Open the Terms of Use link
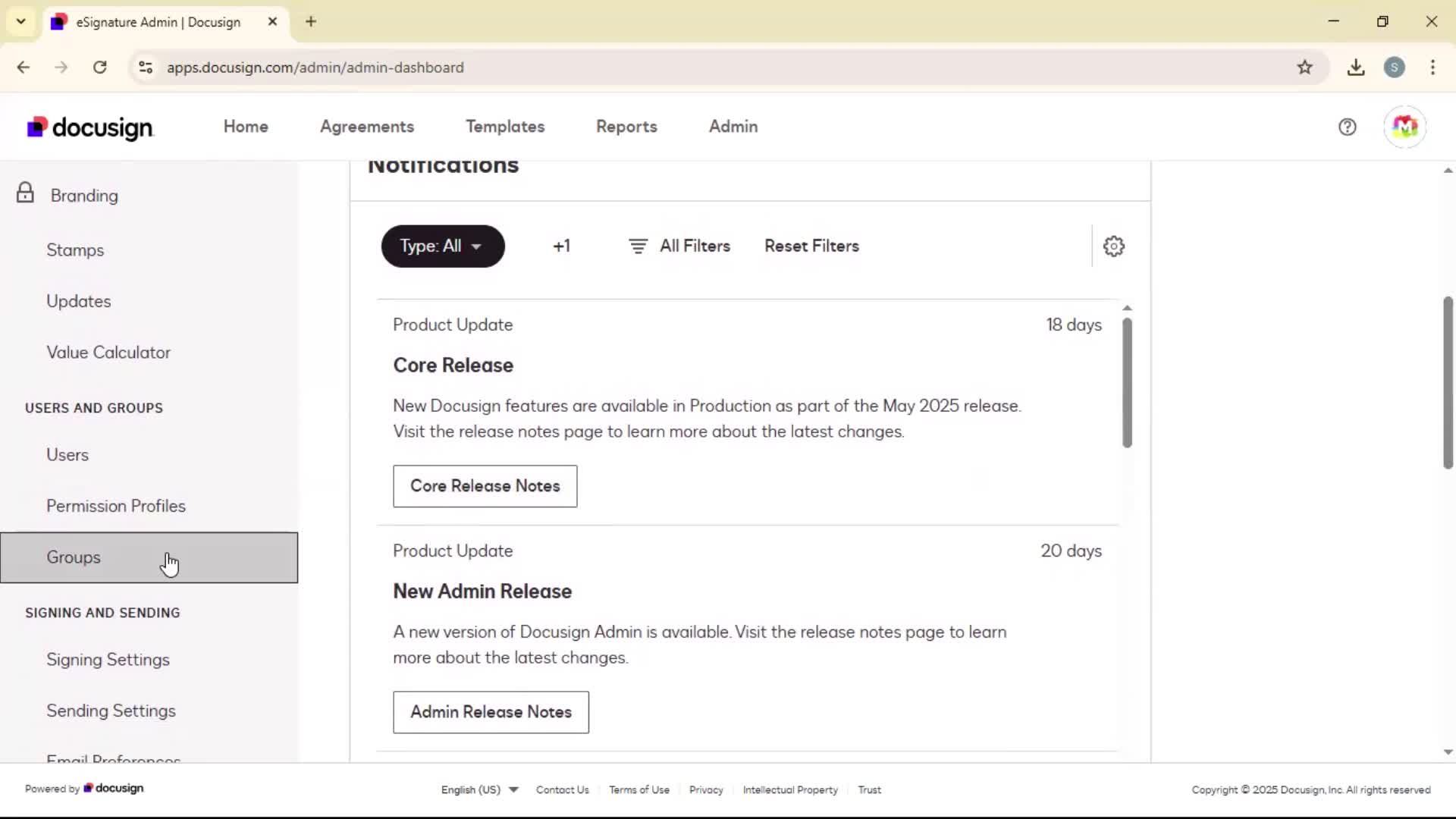 [x=639, y=789]
